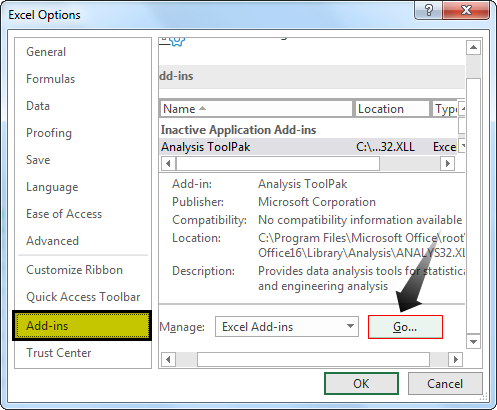This screenshot has width=497, height=410.
Task: Click the Microsoft Corporation publisher text
Action: point(317,202)
